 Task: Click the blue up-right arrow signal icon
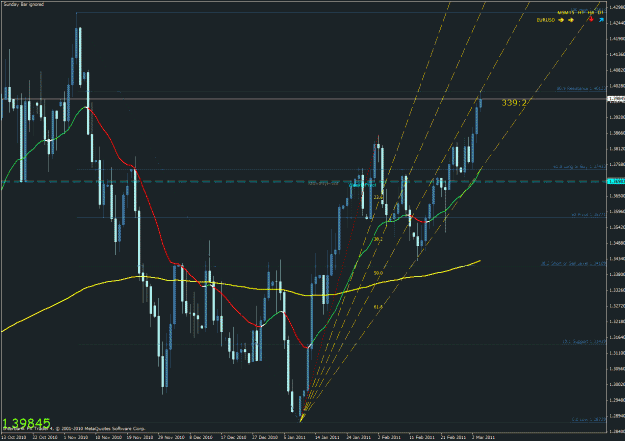[x=601, y=20]
